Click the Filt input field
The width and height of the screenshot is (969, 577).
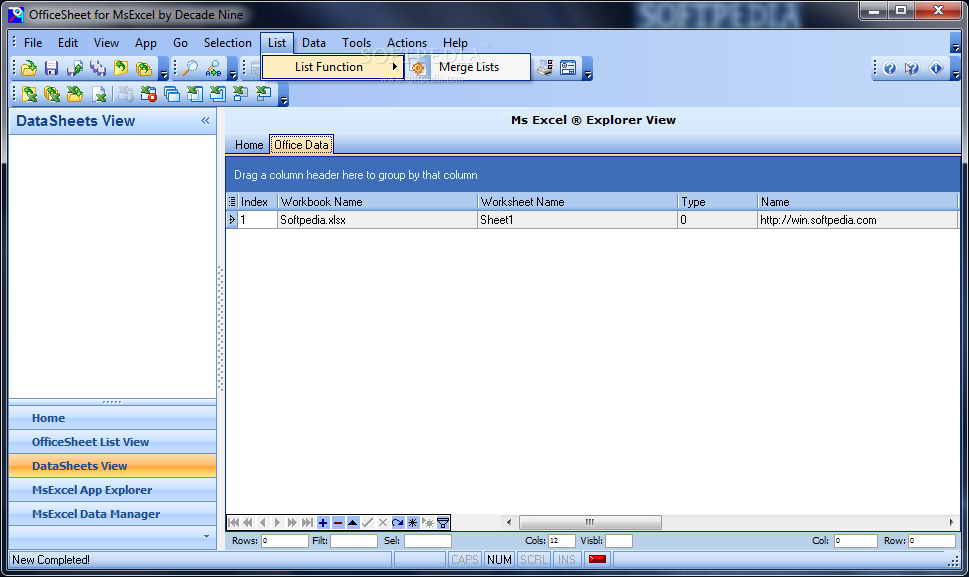[x=353, y=541]
